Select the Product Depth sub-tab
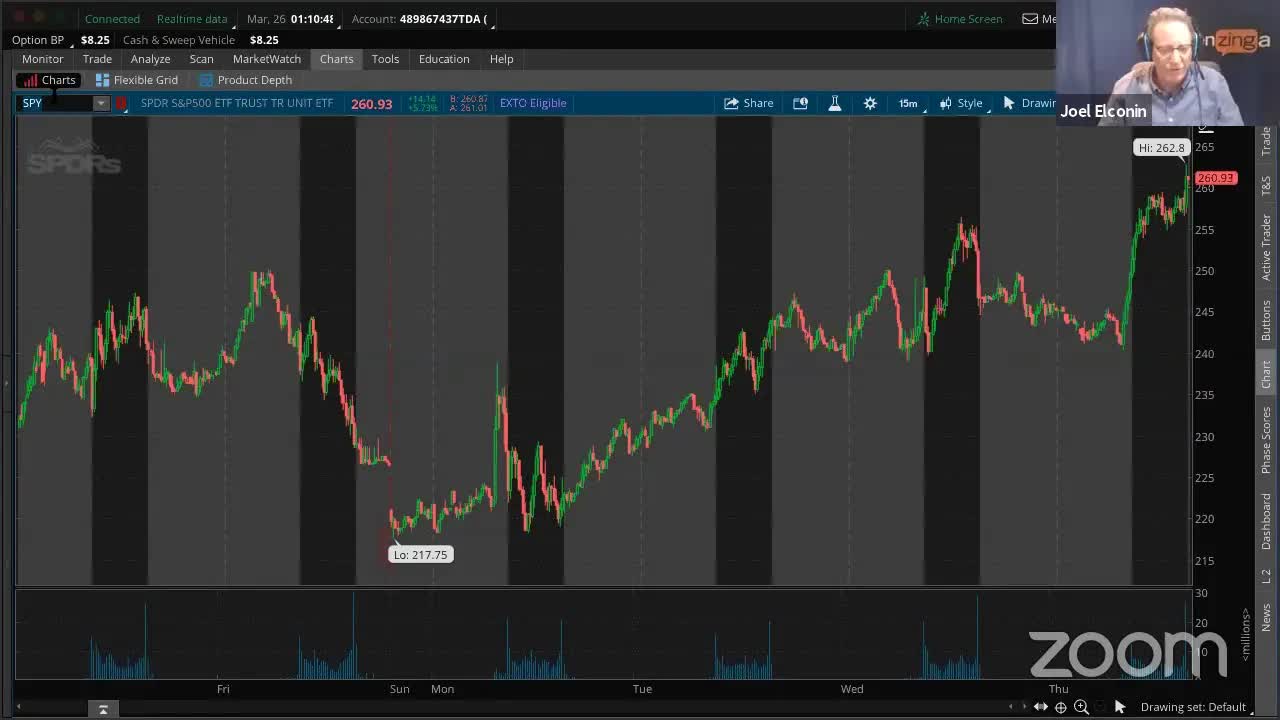1280x720 pixels. pos(246,80)
